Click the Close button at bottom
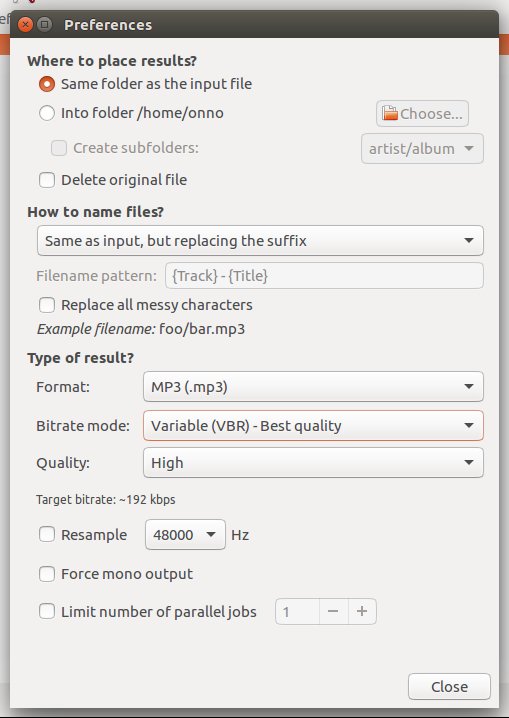The width and height of the screenshot is (509, 718). [x=449, y=686]
